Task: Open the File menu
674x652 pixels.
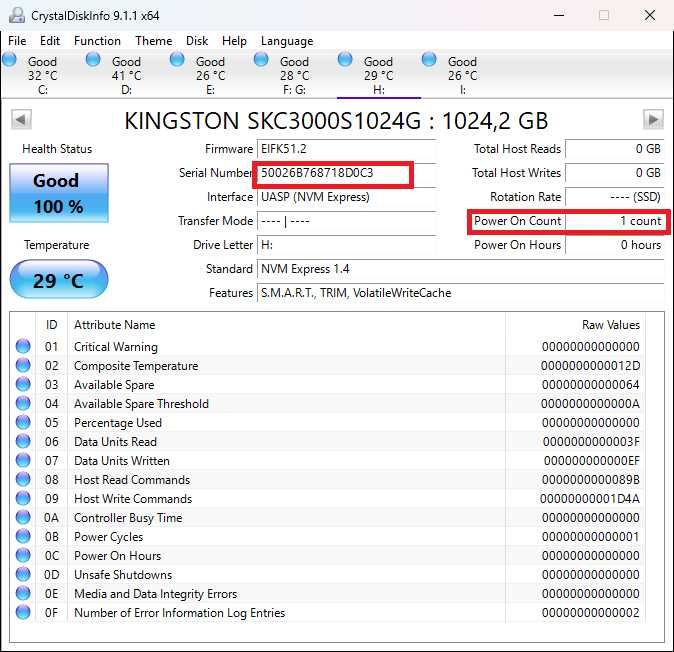Action: pos(17,41)
